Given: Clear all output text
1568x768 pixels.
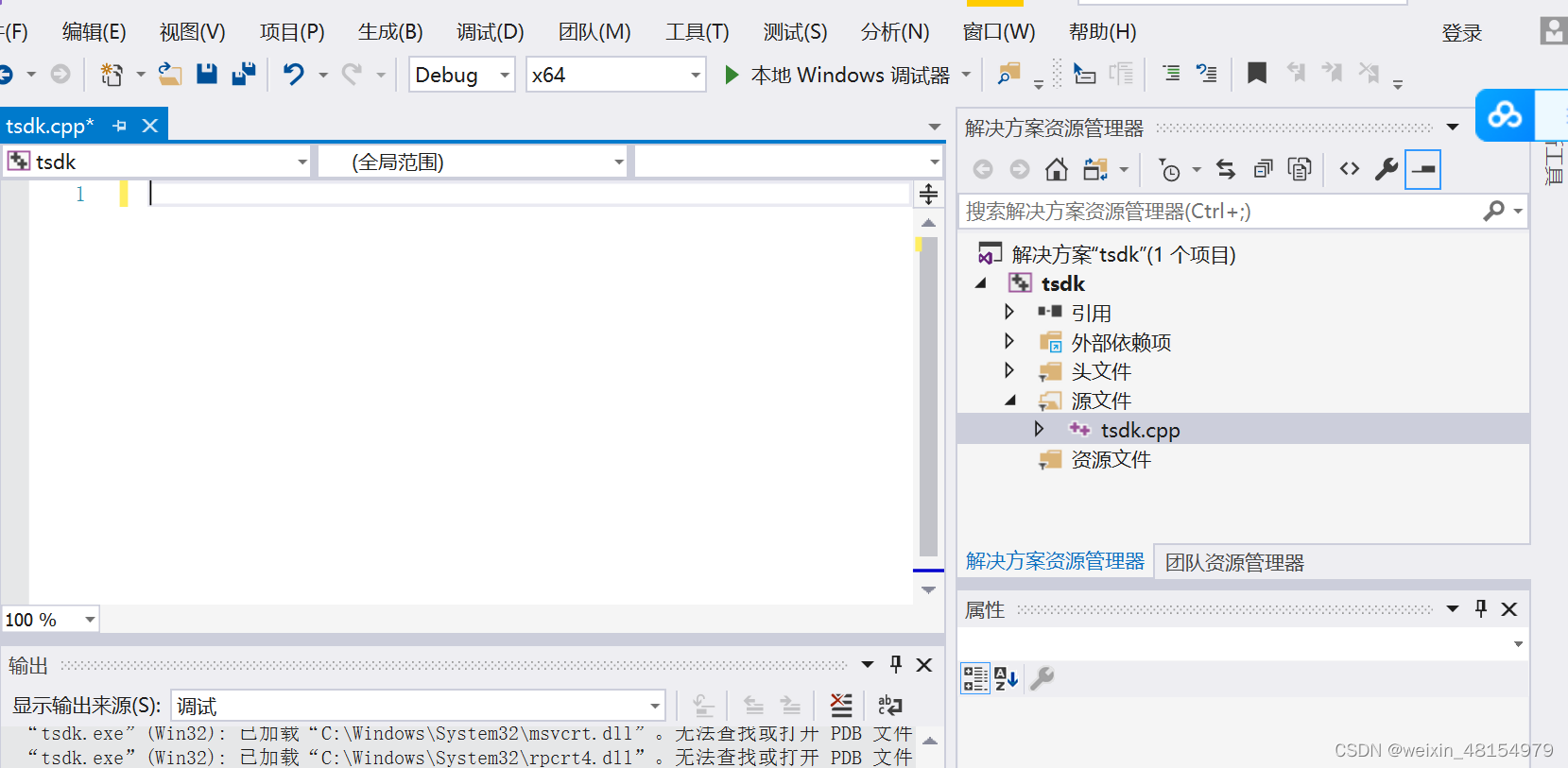Looking at the screenshot, I should click(841, 705).
